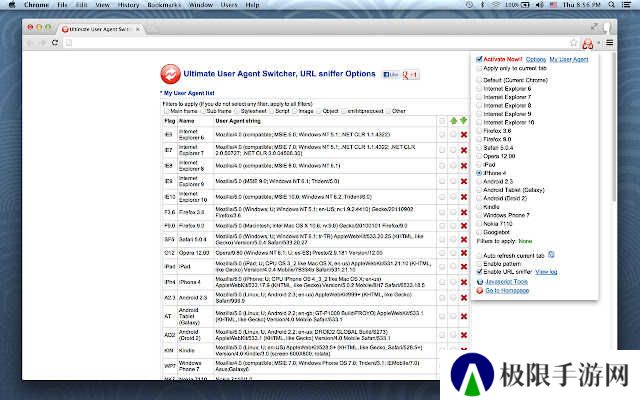This screenshot has width=640, height=400.
Task: Bookmark page with the star icon
Action: [x=573, y=42]
